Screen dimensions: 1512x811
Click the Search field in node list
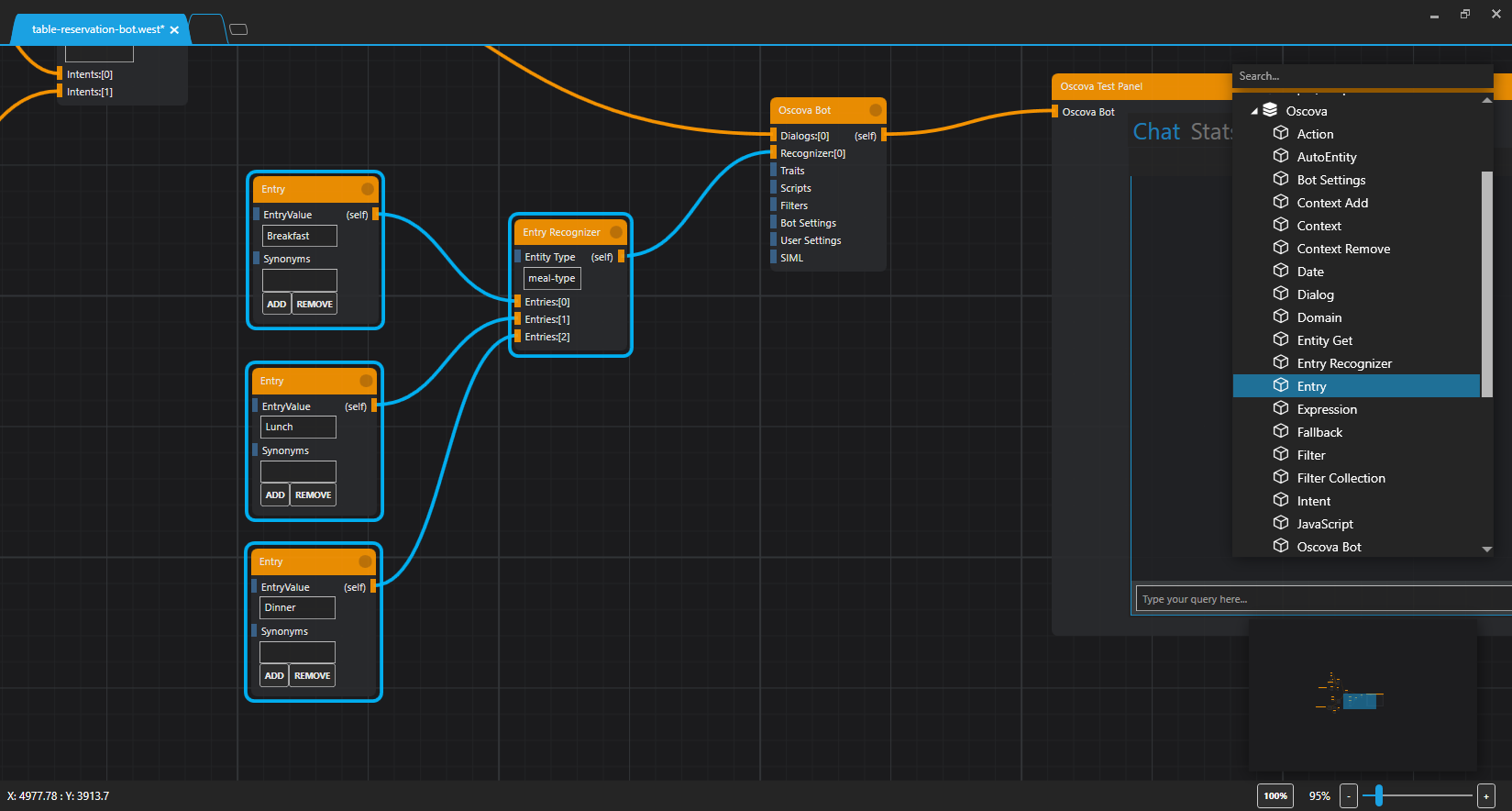tap(1363, 76)
